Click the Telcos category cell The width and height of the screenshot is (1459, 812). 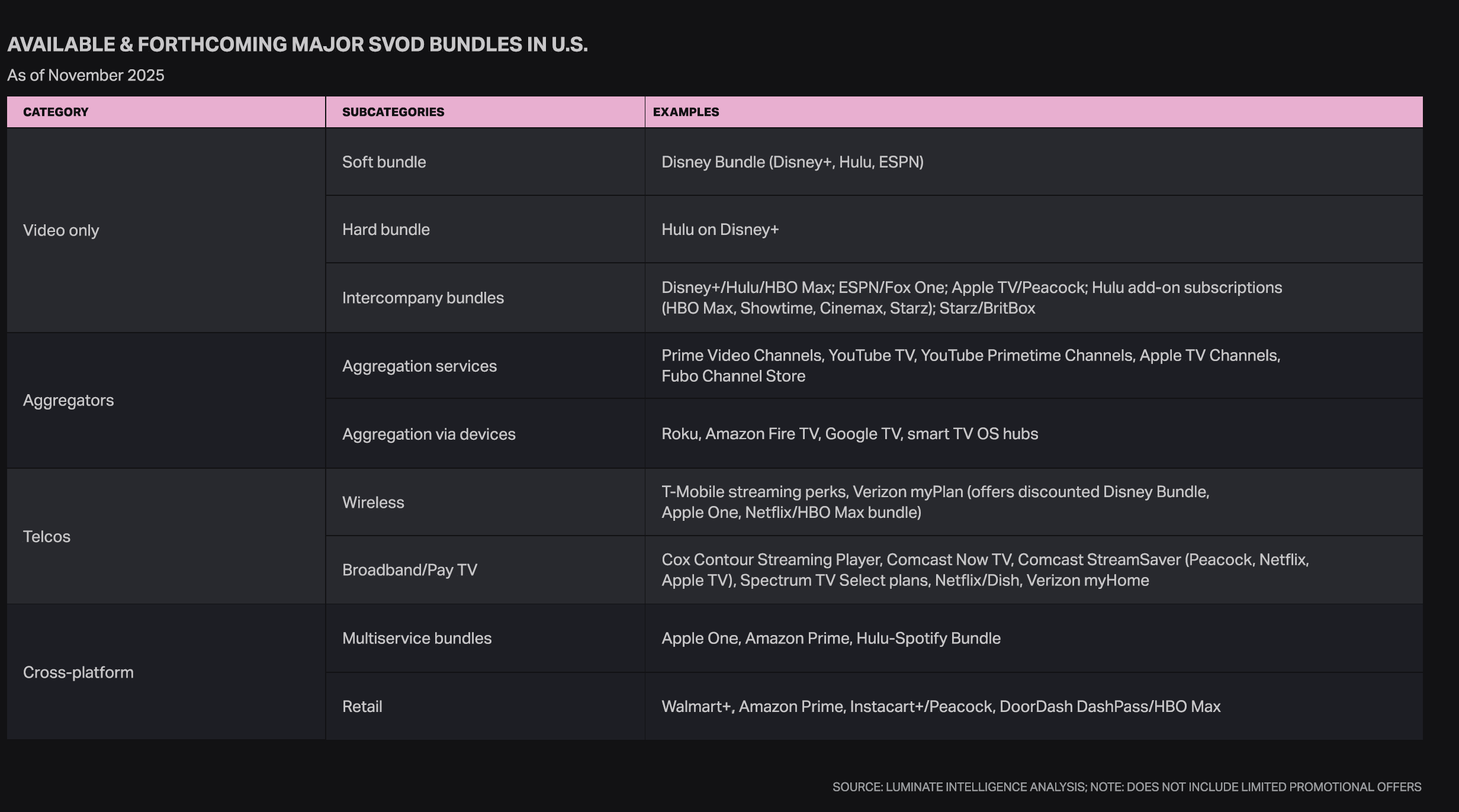point(47,536)
